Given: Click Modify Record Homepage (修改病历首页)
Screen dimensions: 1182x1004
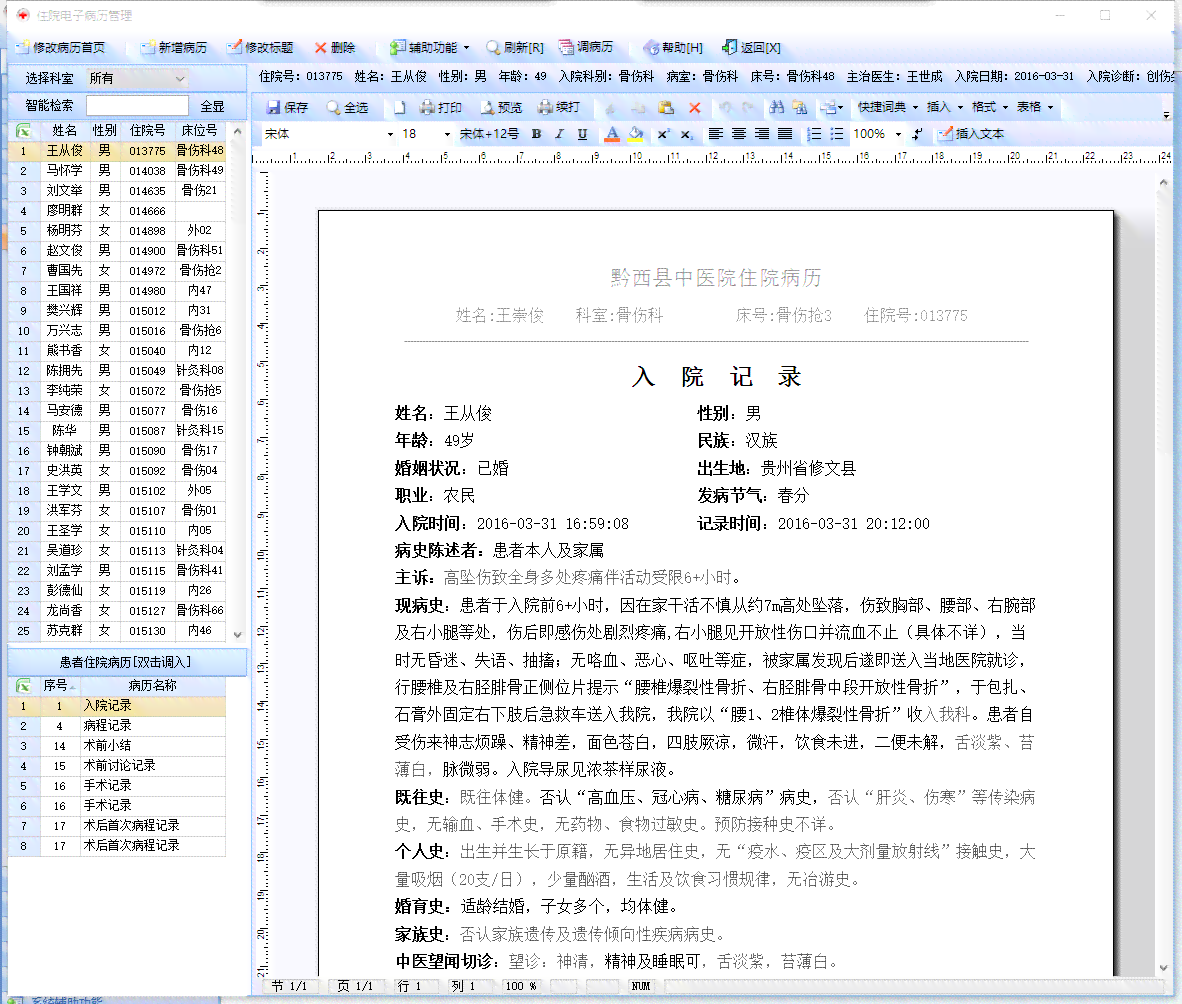Looking at the screenshot, I should 60,47.
